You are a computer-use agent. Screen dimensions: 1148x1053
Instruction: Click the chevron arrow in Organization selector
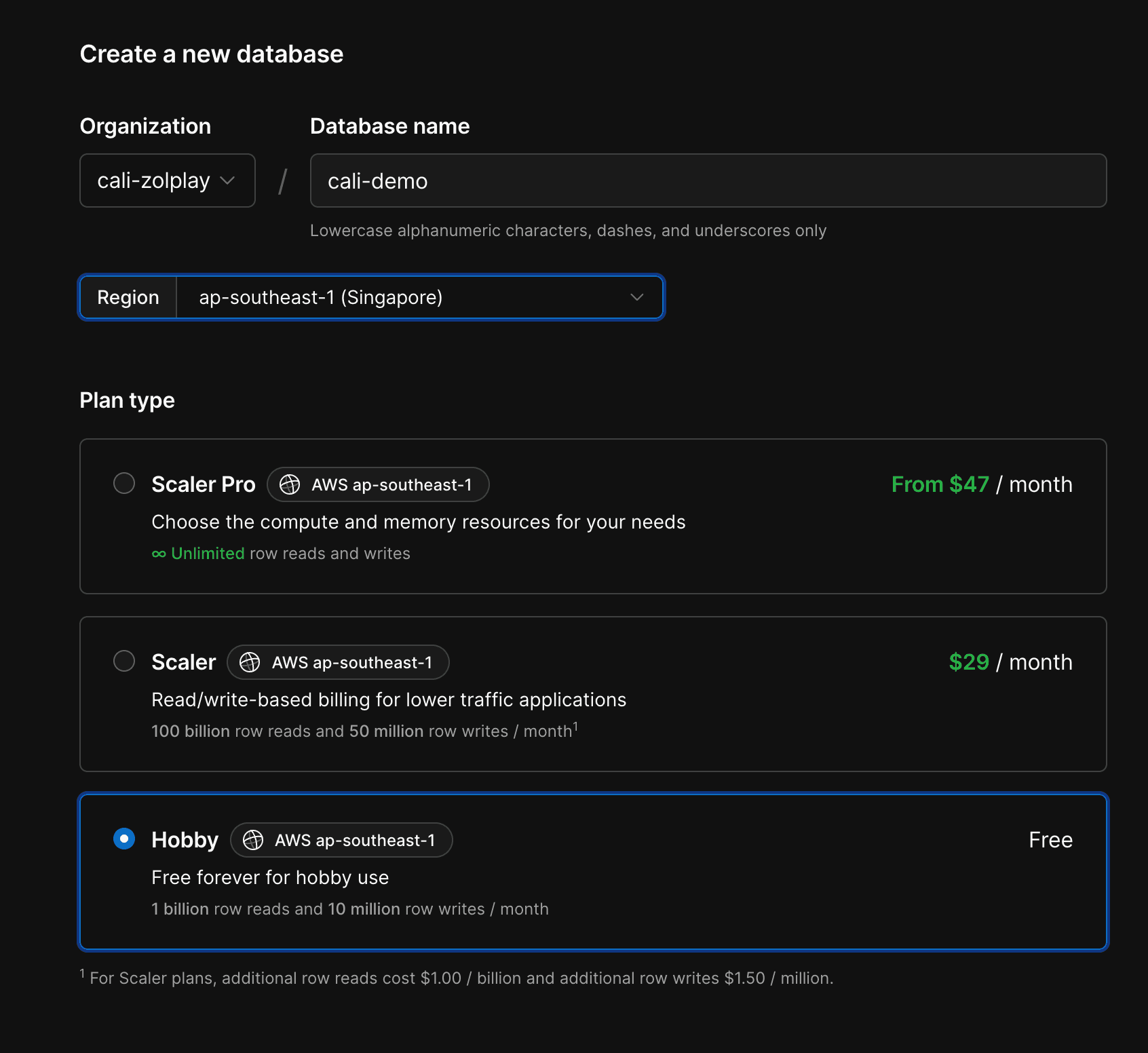click(x=228, y=180)
